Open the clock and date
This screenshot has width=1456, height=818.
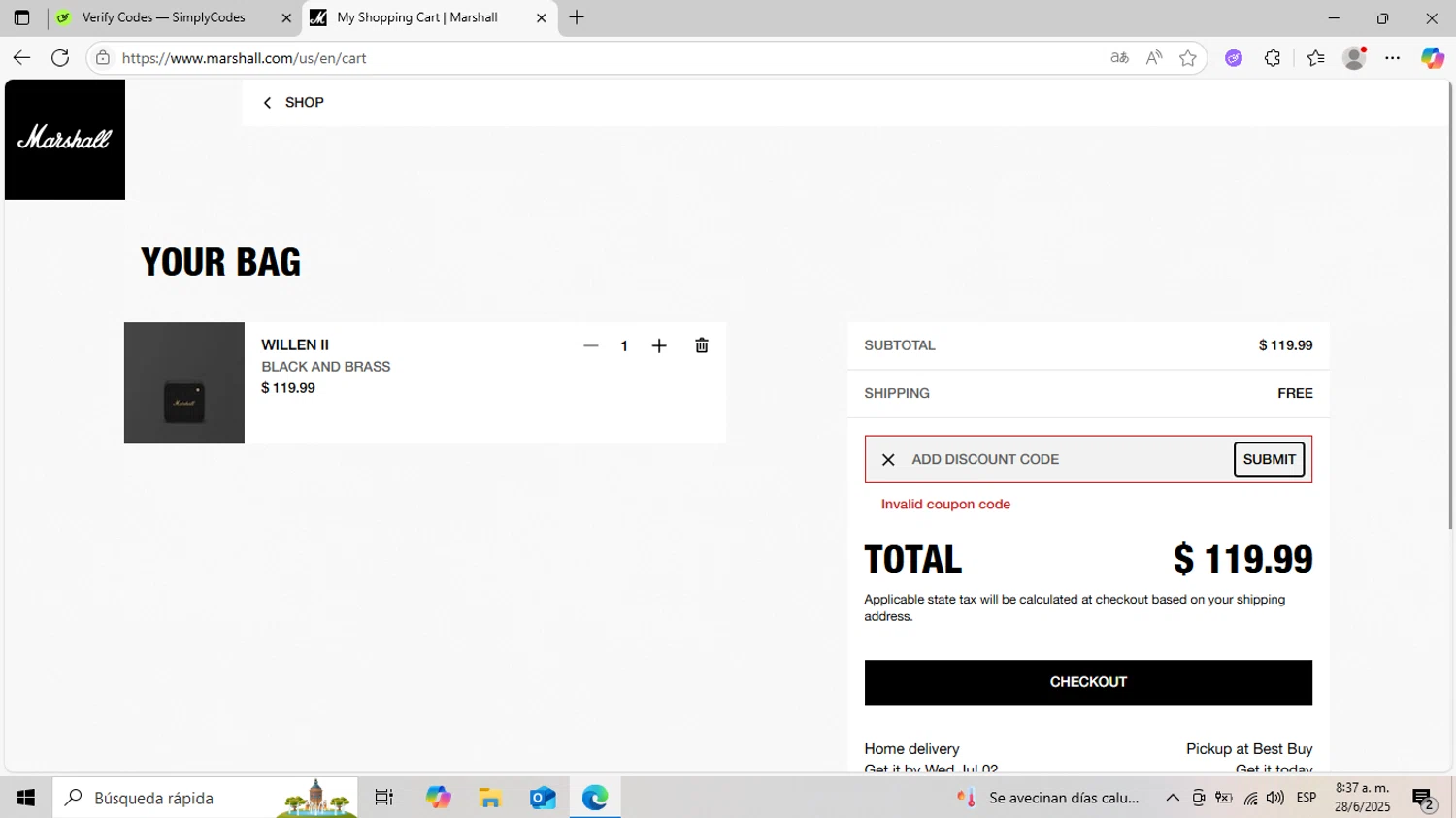click(x=1362, y=798)
